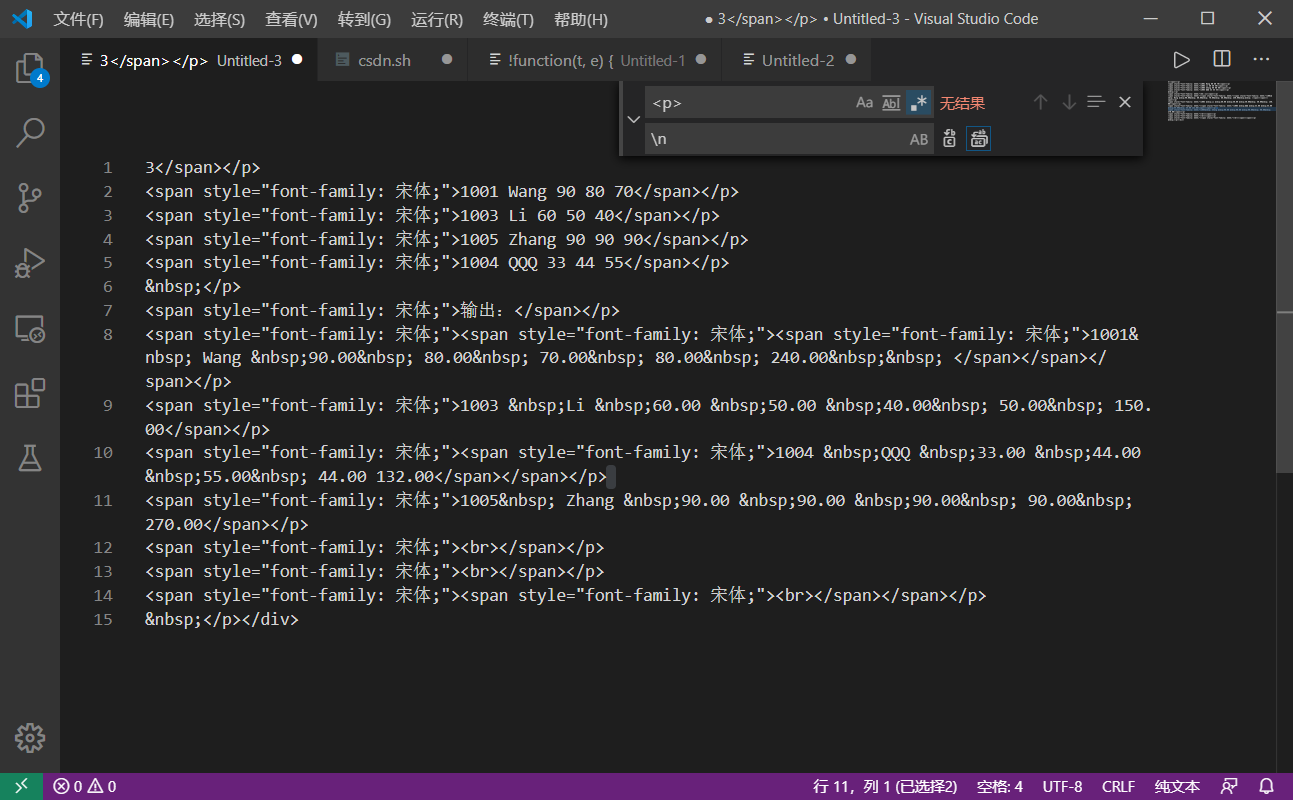Switch to the Untitled-2 tab

pos(796,60)
